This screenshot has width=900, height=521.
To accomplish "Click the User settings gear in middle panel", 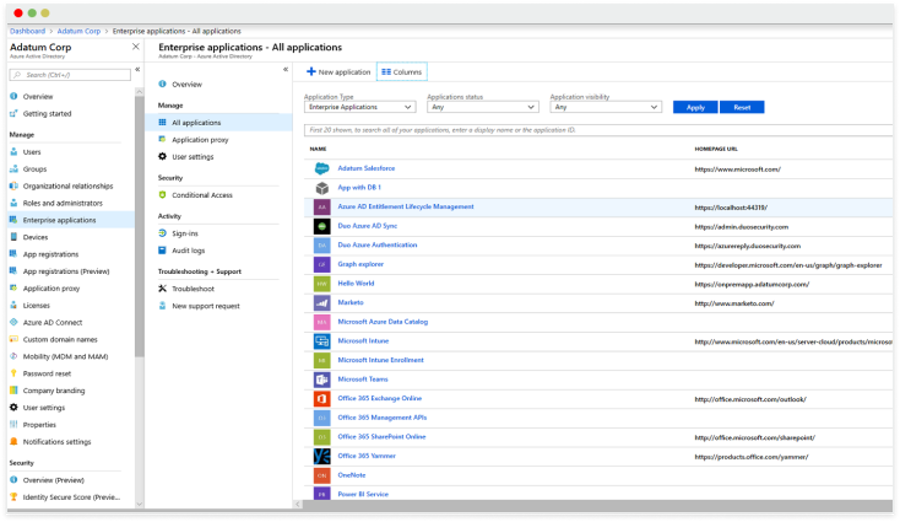I will pyautogui.click(x=162, y=157).
